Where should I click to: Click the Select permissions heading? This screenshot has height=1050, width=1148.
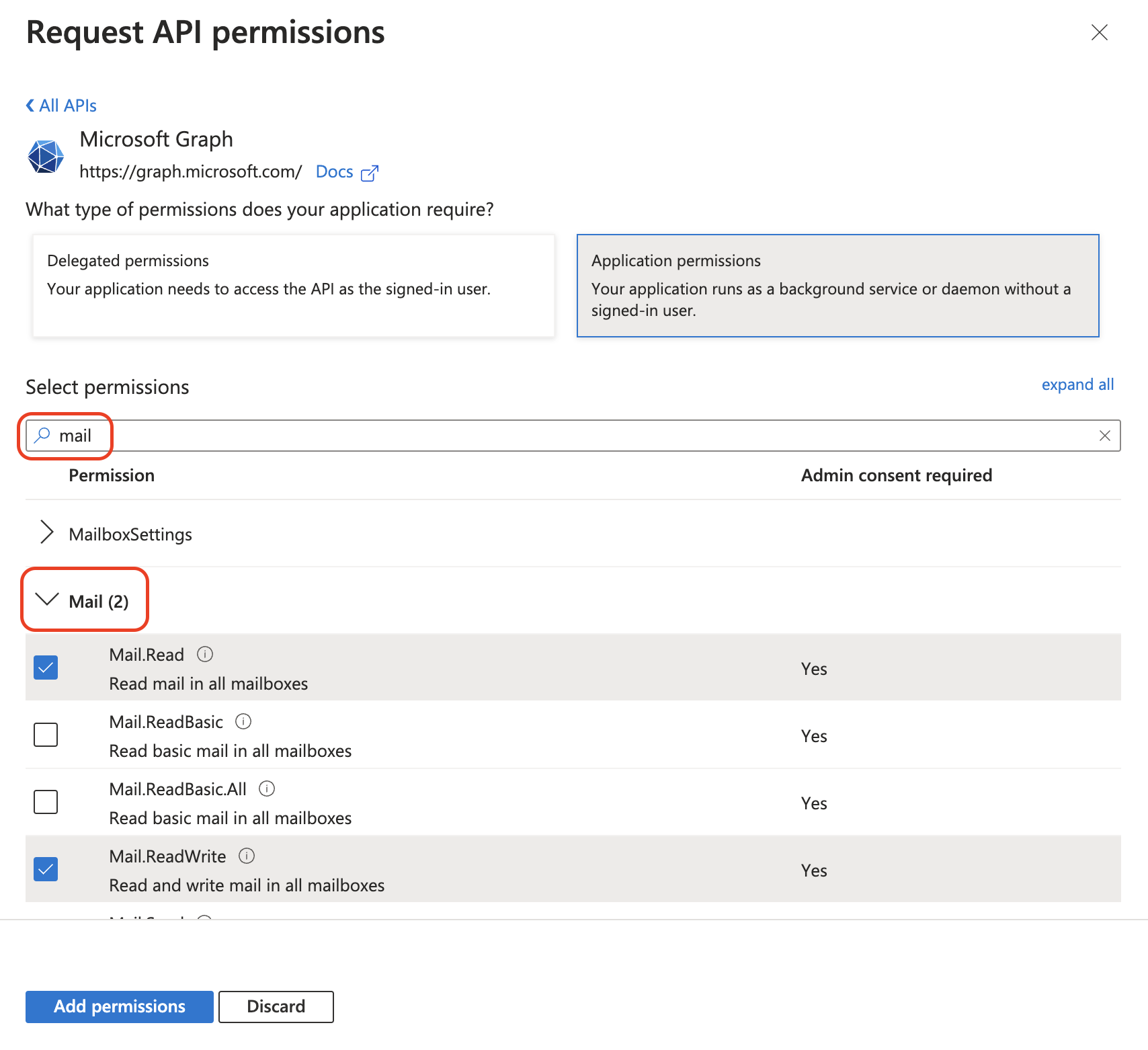(108, 387)
